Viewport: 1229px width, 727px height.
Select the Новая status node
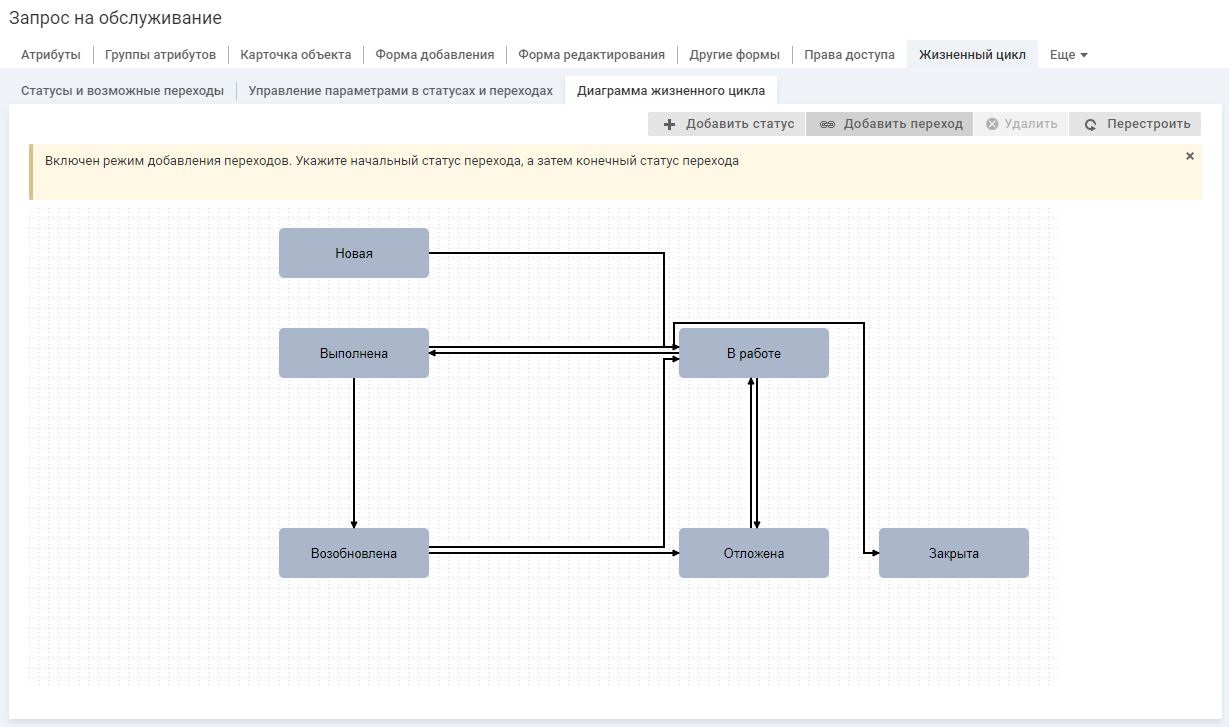[x=354, y=253]
